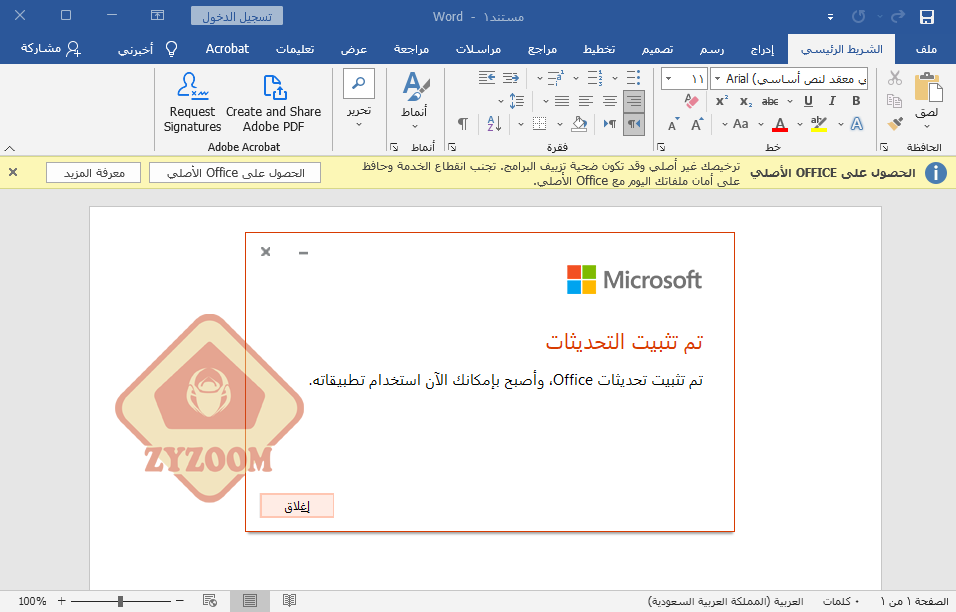This screenshot has height=612, width=956.
Task: Switch to the إدراج tab
Action: pyautogui.click(x=762, y=49)
